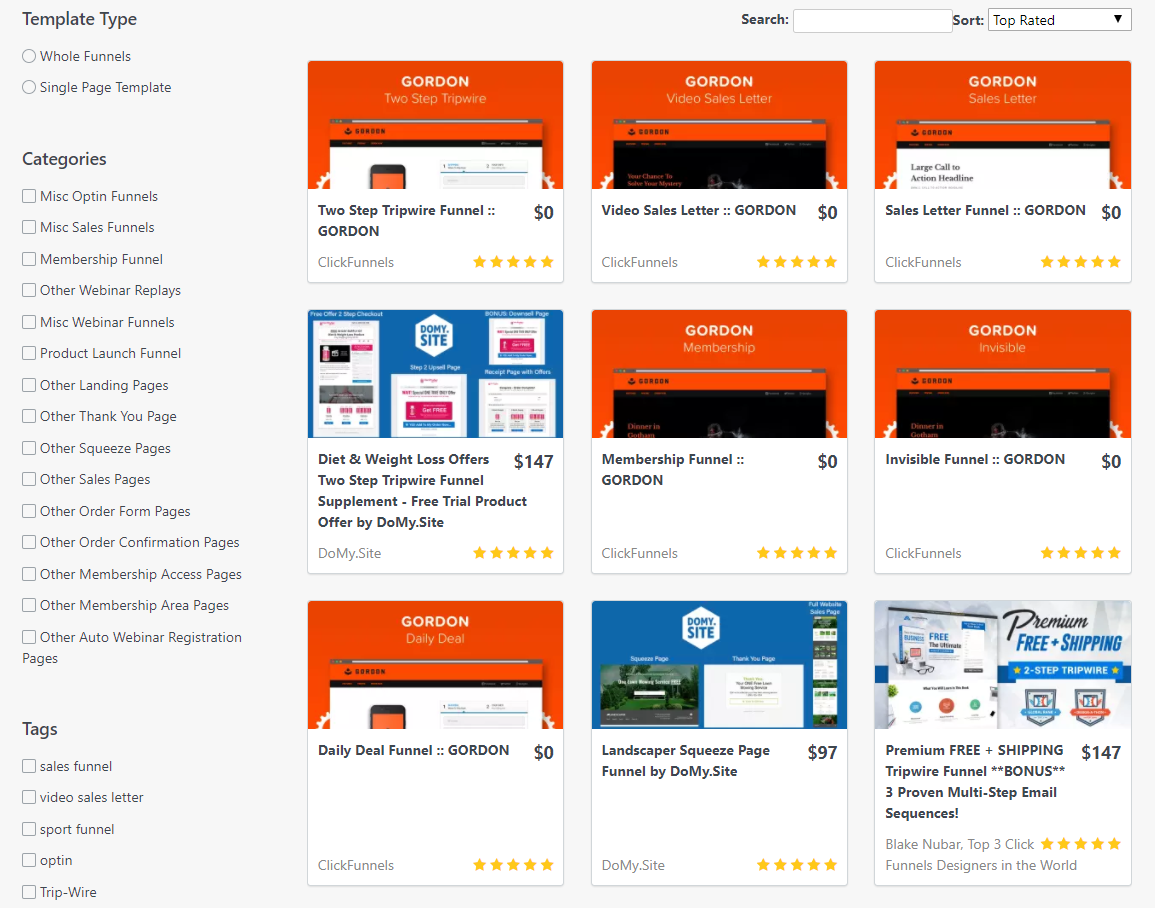Select the Whole Funnels radio button

tap(29, 56)
